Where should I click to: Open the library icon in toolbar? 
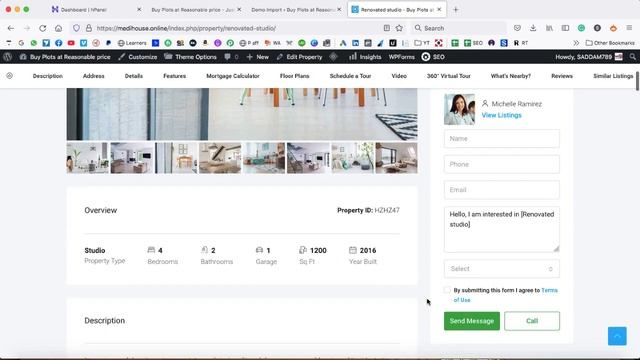point(549,28)
